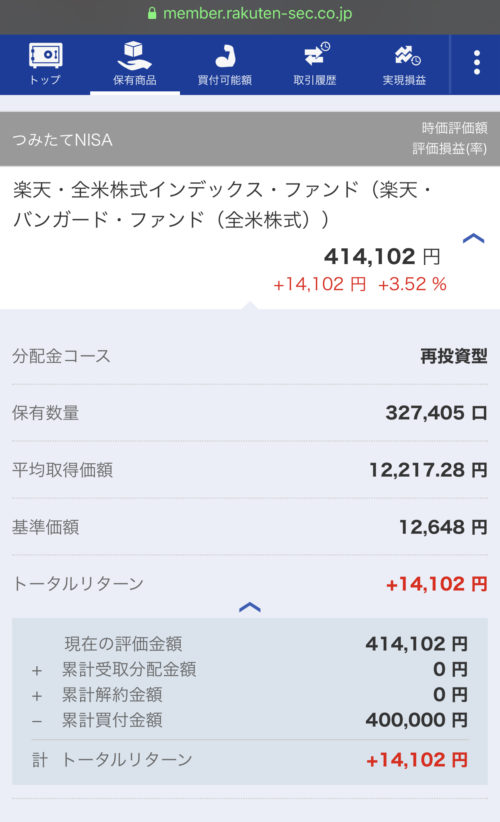Collapse the fund details chevron
500x822 pixels.
[473, 239]
